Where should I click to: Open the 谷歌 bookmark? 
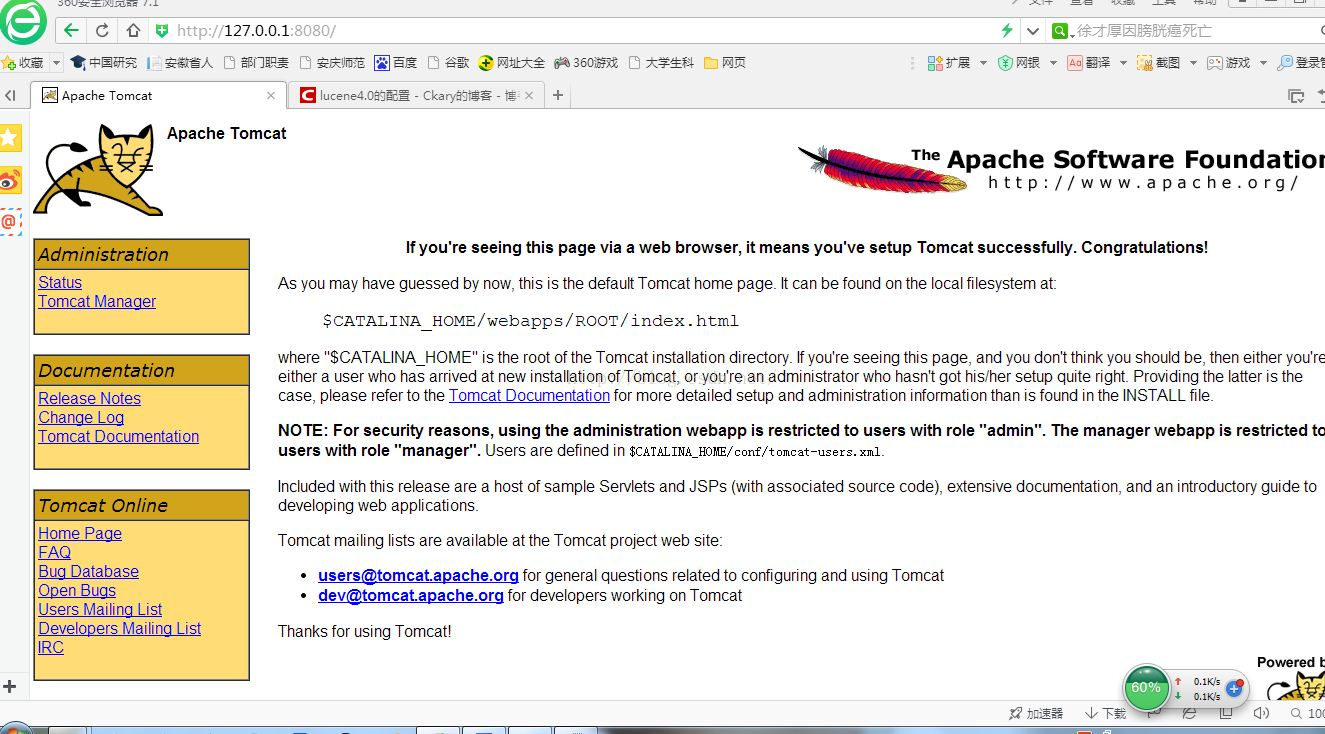448,62
